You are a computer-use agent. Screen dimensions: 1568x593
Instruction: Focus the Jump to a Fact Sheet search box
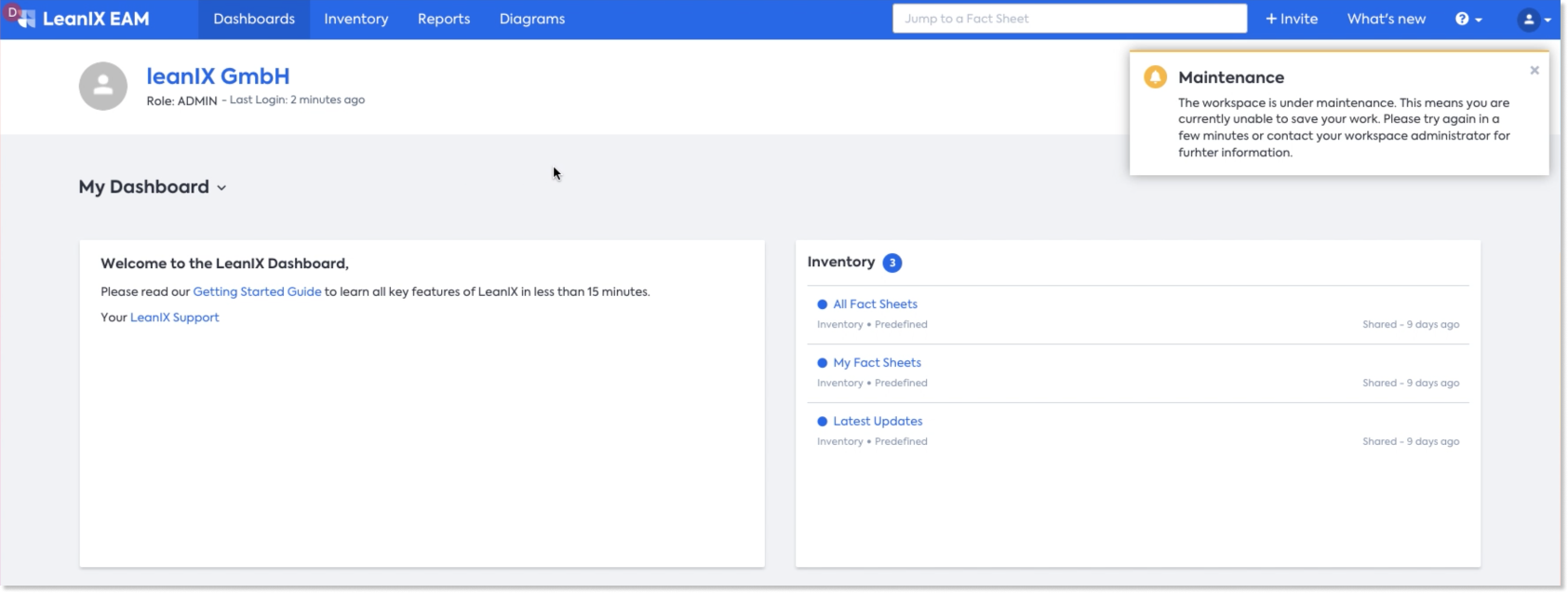[x=1069, y=19]
